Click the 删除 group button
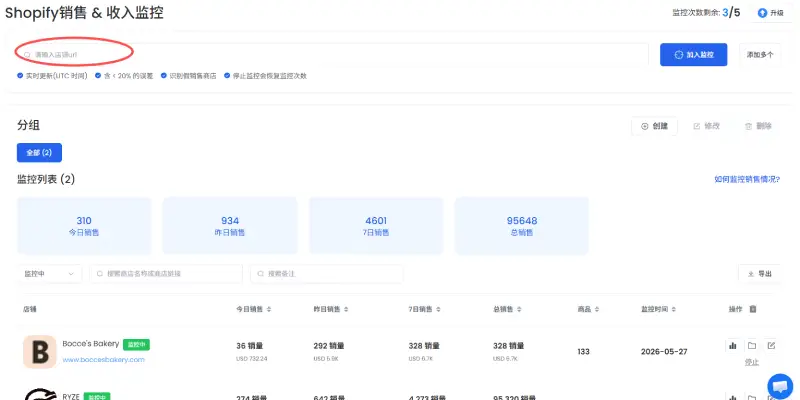Image resolution: width=800 pixels, height=400 pixels. pos(758,126)
